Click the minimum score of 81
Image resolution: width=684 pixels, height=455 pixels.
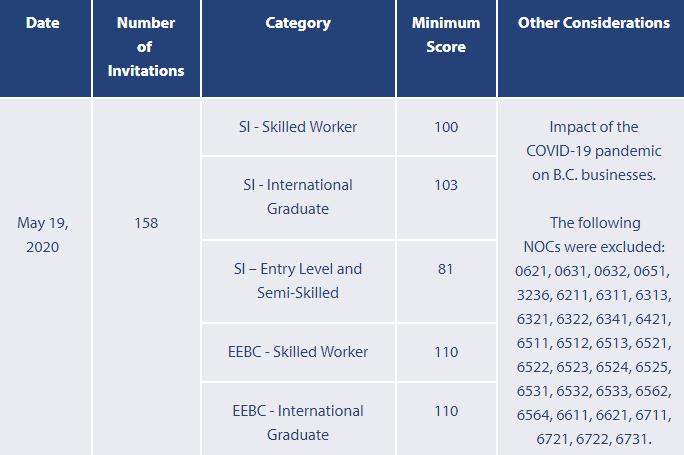click(x=446, y=269)
